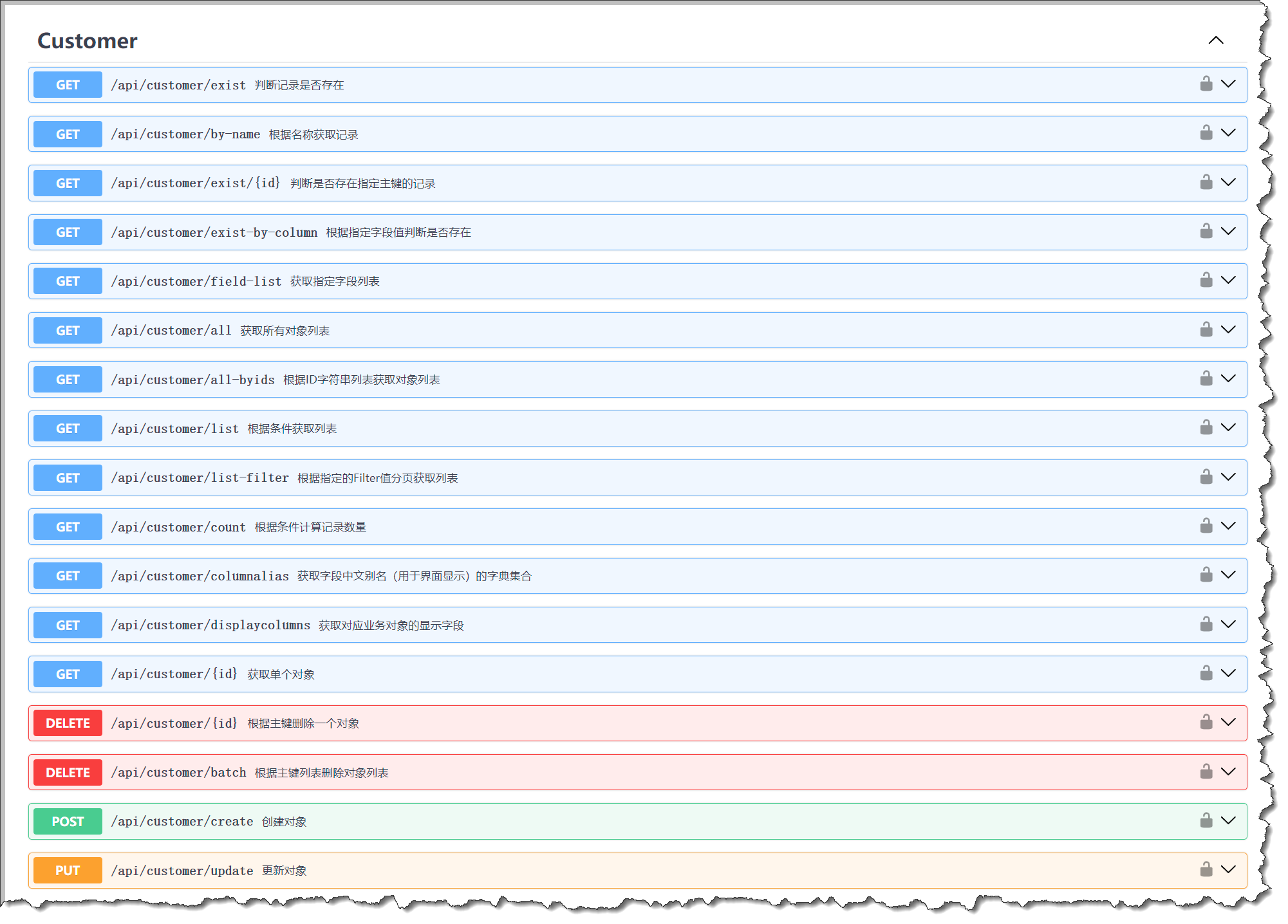Click lock icon on list-filter endpoint
Image resolution: width=1288 pixels, height=924 pixels.
1206,477
